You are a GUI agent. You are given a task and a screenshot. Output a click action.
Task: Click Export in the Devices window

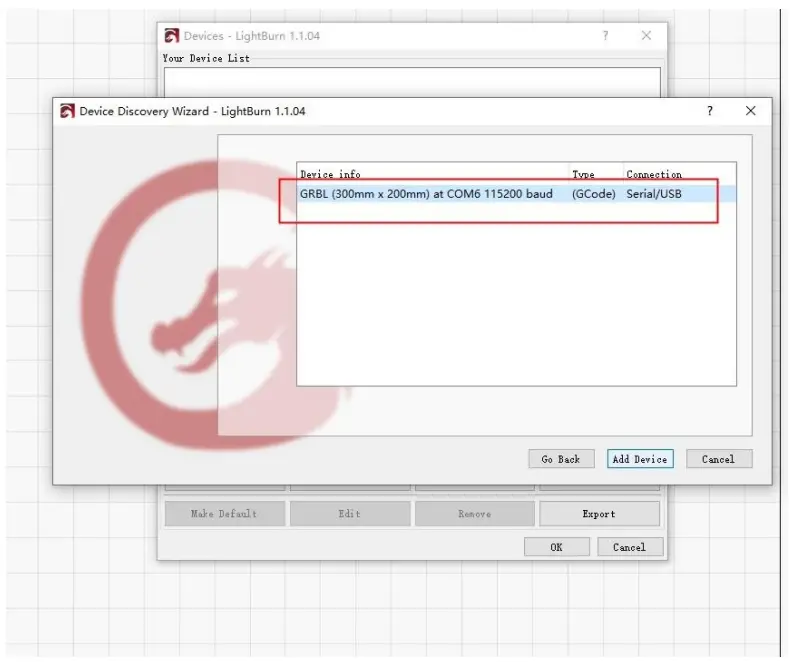point(599,514)
